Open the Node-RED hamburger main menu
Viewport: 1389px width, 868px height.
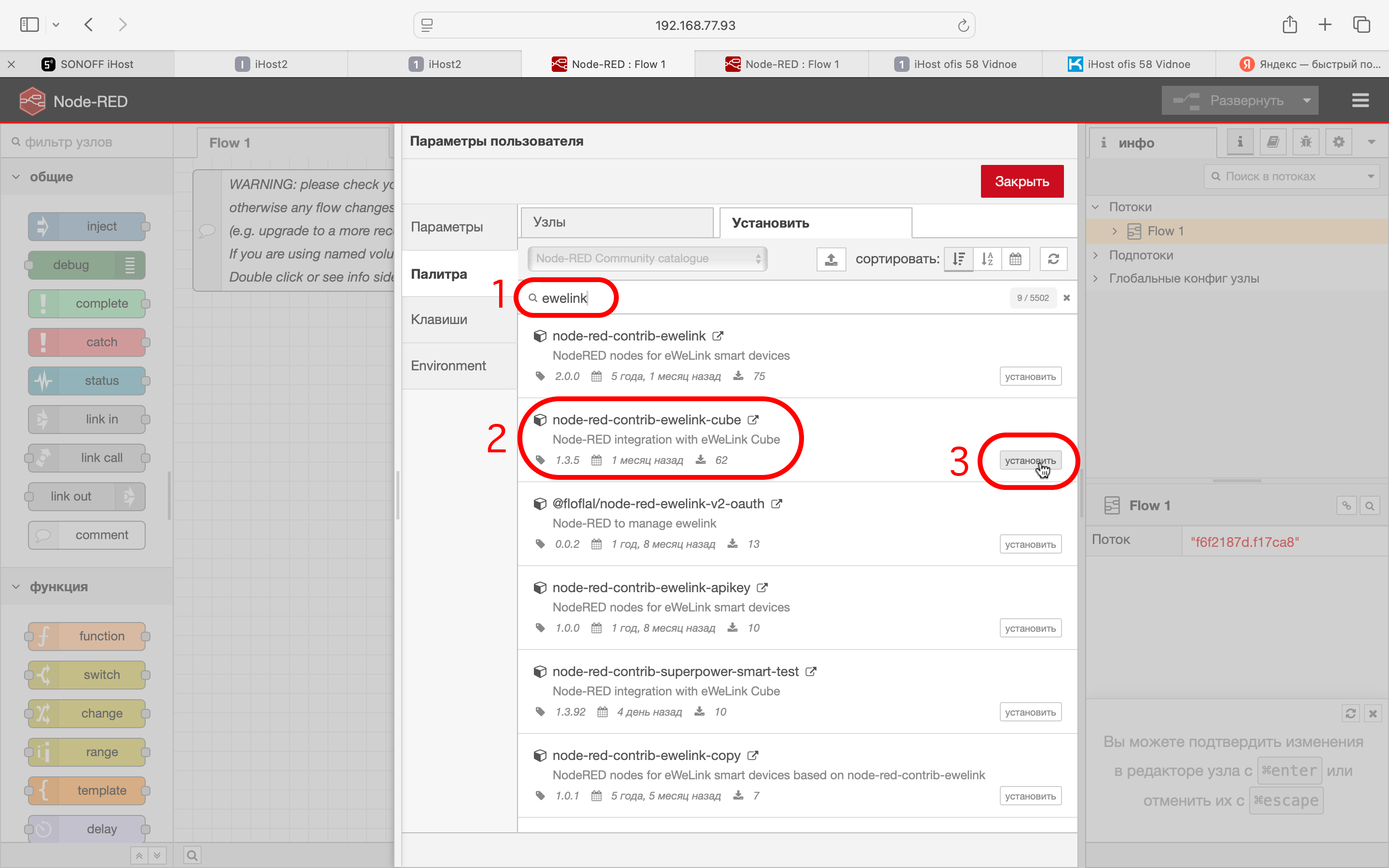click(x=1360, y=100)
